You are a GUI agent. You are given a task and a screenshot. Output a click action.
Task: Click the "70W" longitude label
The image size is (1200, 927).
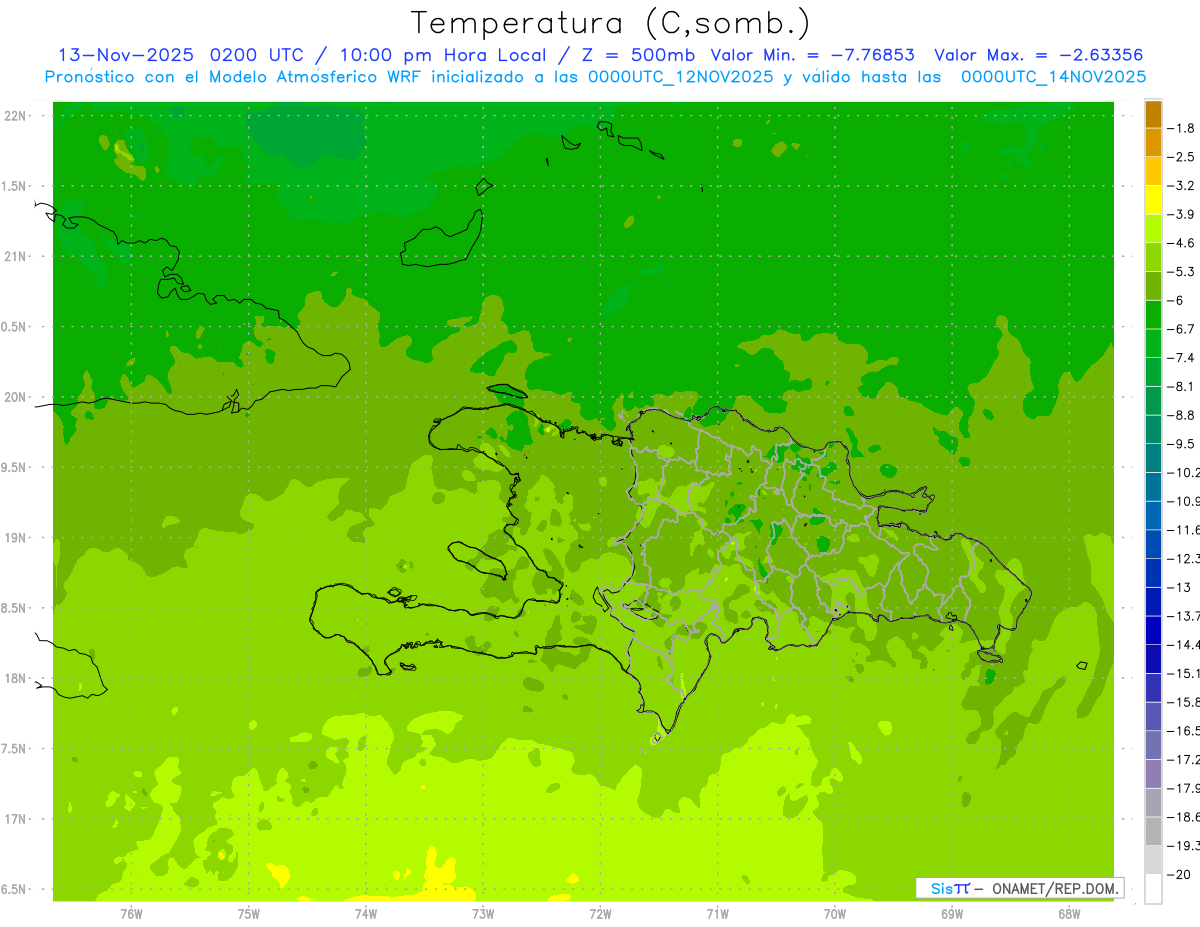pos(835,913)
